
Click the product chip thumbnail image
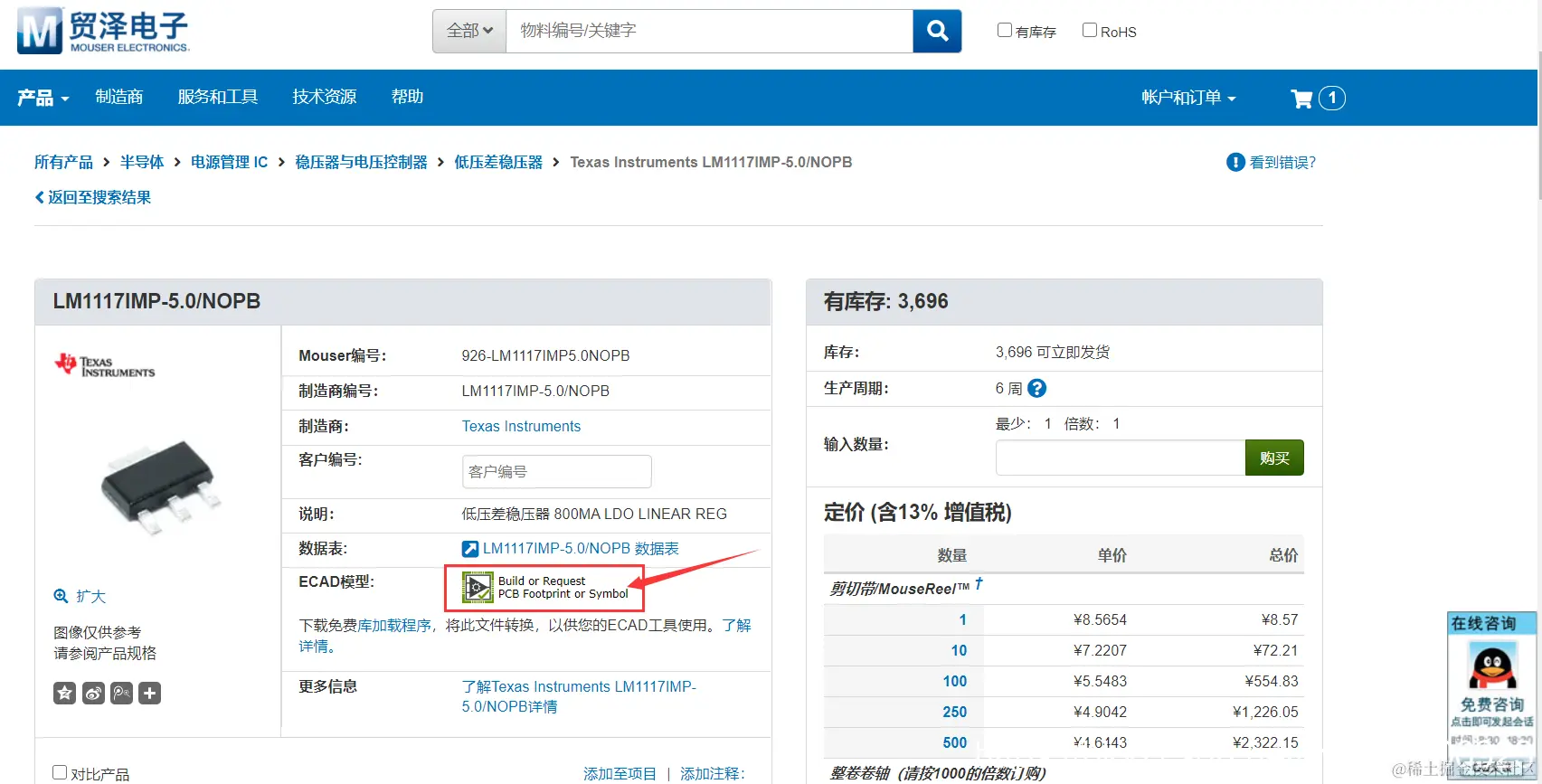159,486
